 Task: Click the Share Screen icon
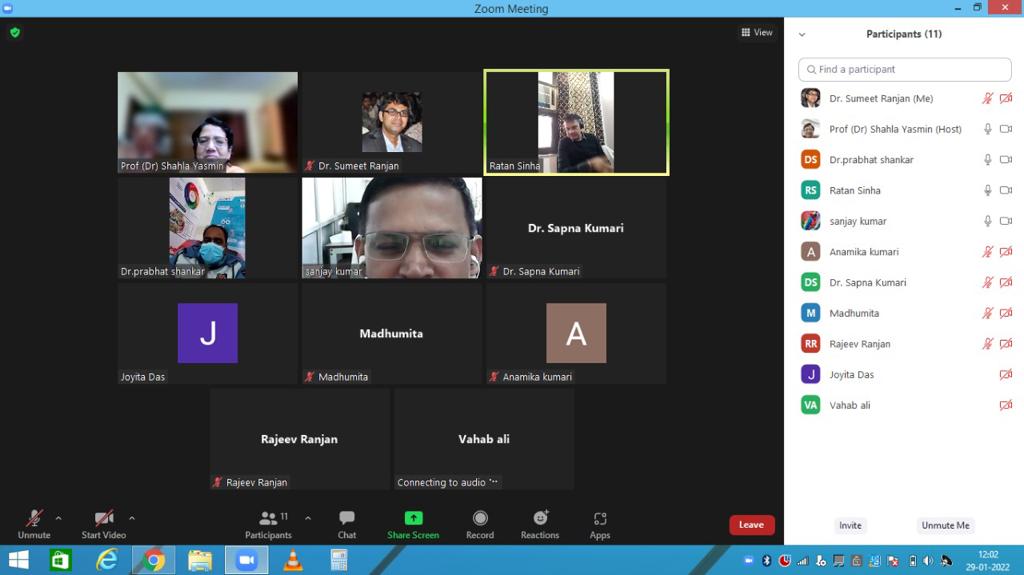point(413,518)
